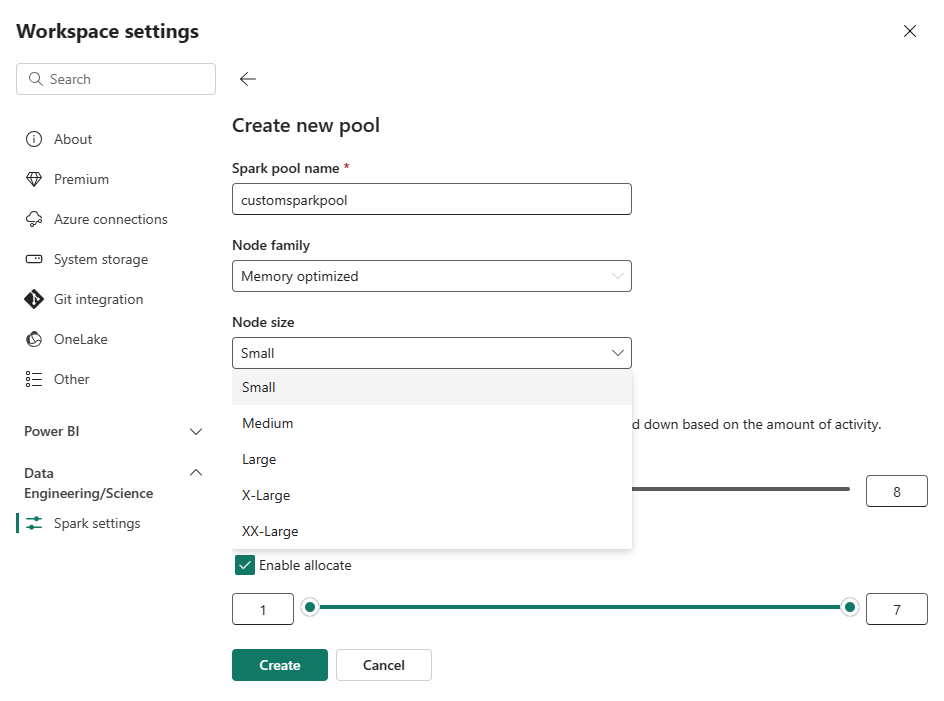Click the OneLake icon

(x=34, y=339)
